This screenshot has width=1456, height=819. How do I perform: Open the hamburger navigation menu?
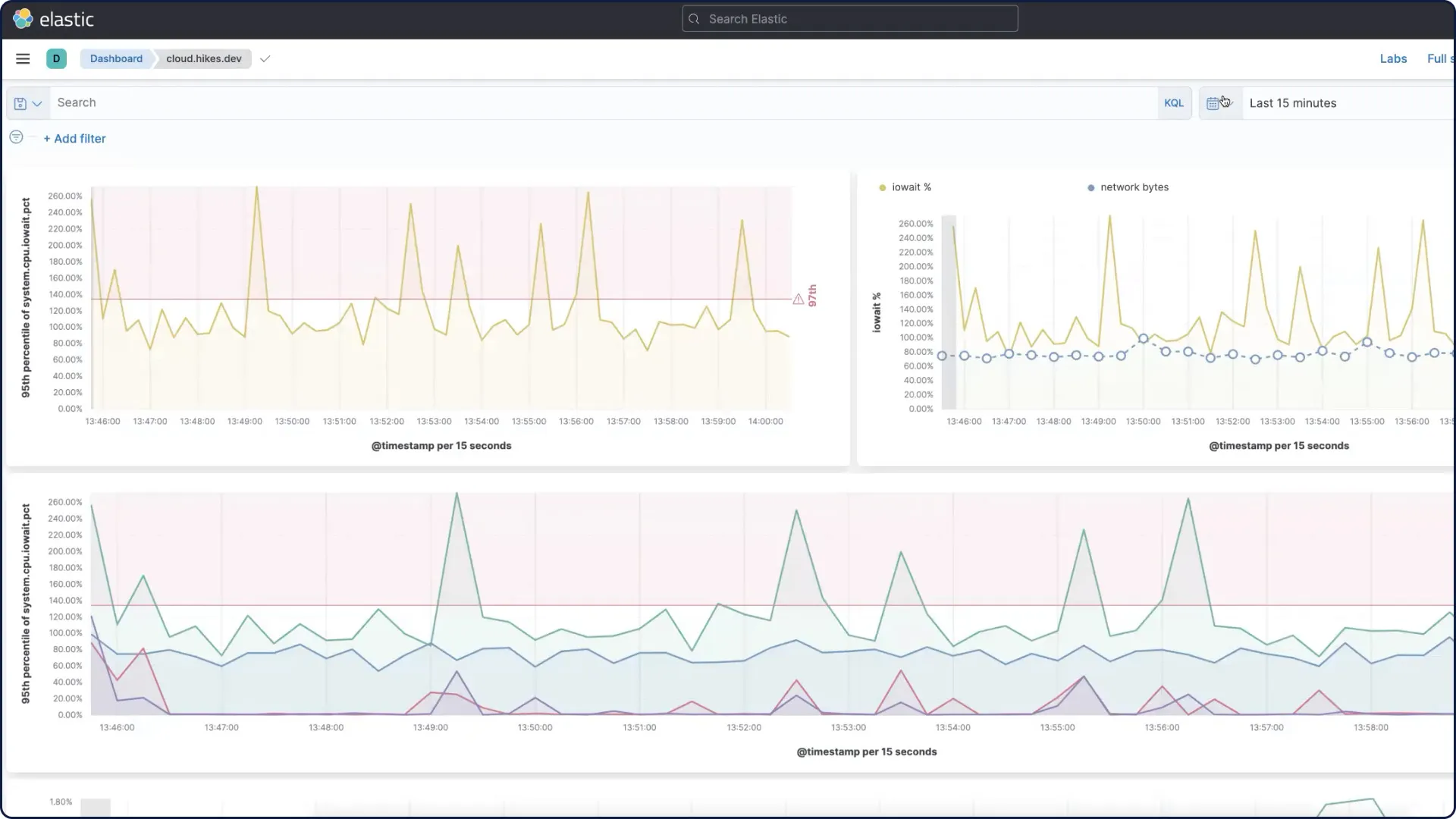coord(23,58)
